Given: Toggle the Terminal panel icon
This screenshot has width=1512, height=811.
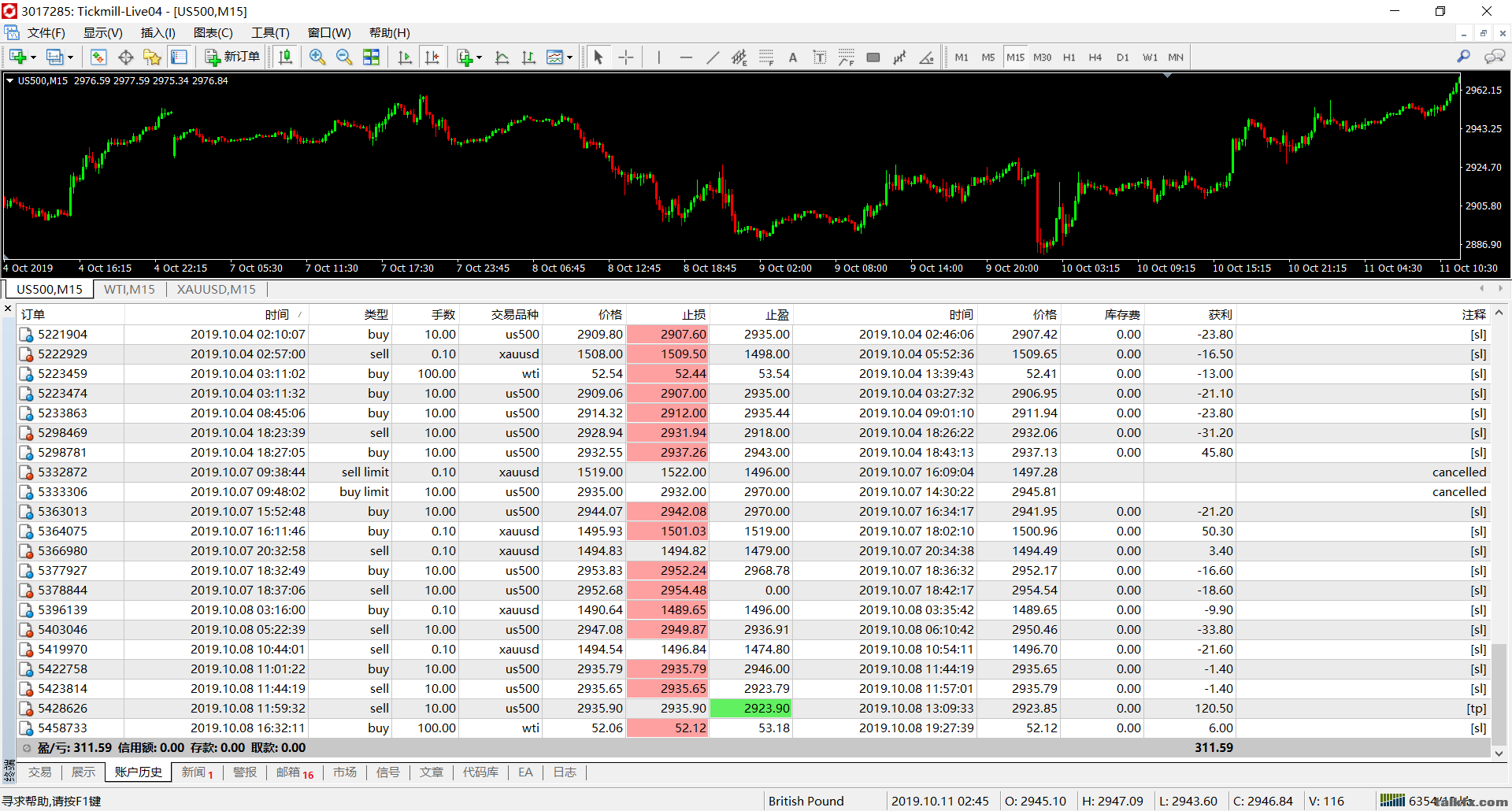Looking at the screenshot, I should (x=180, y=57).
